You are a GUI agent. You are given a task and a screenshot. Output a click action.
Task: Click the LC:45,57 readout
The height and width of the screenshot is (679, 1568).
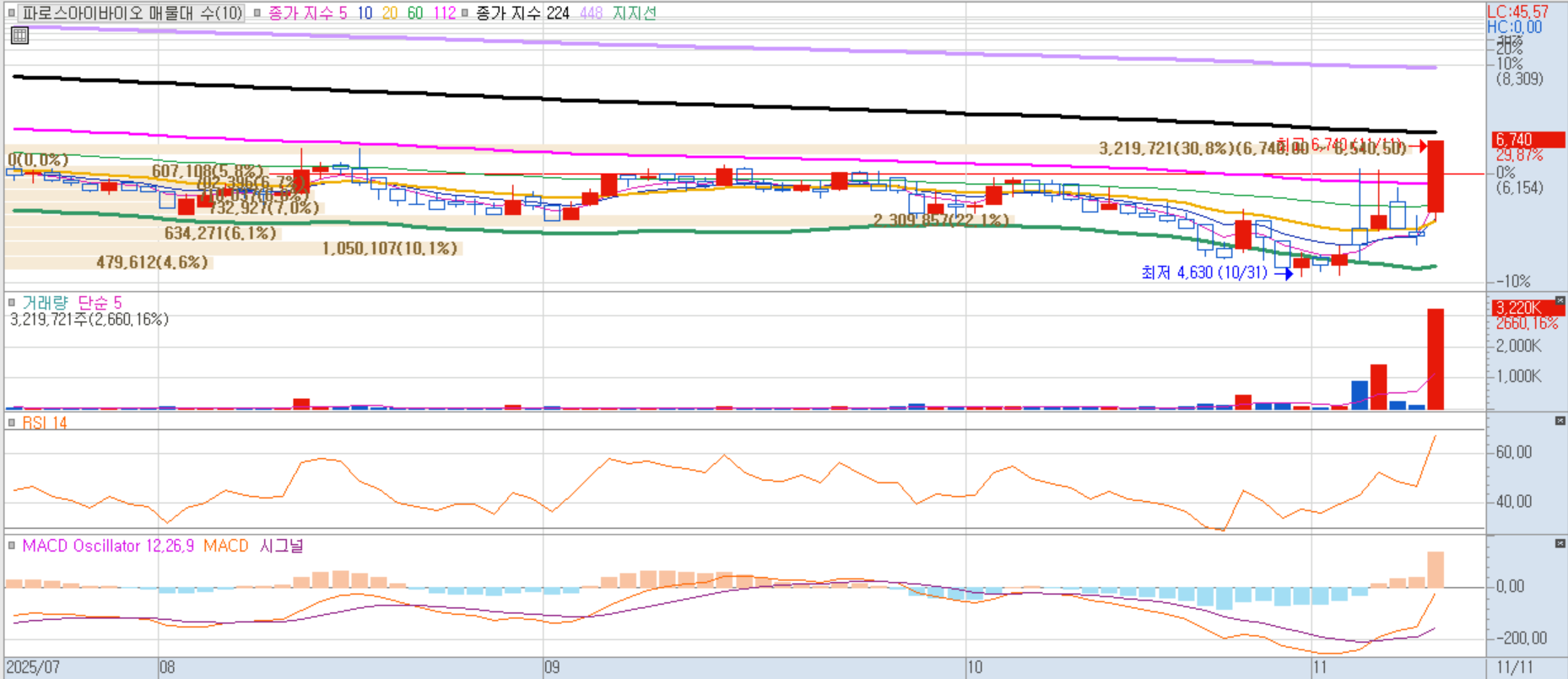[x=1518, y=12]
